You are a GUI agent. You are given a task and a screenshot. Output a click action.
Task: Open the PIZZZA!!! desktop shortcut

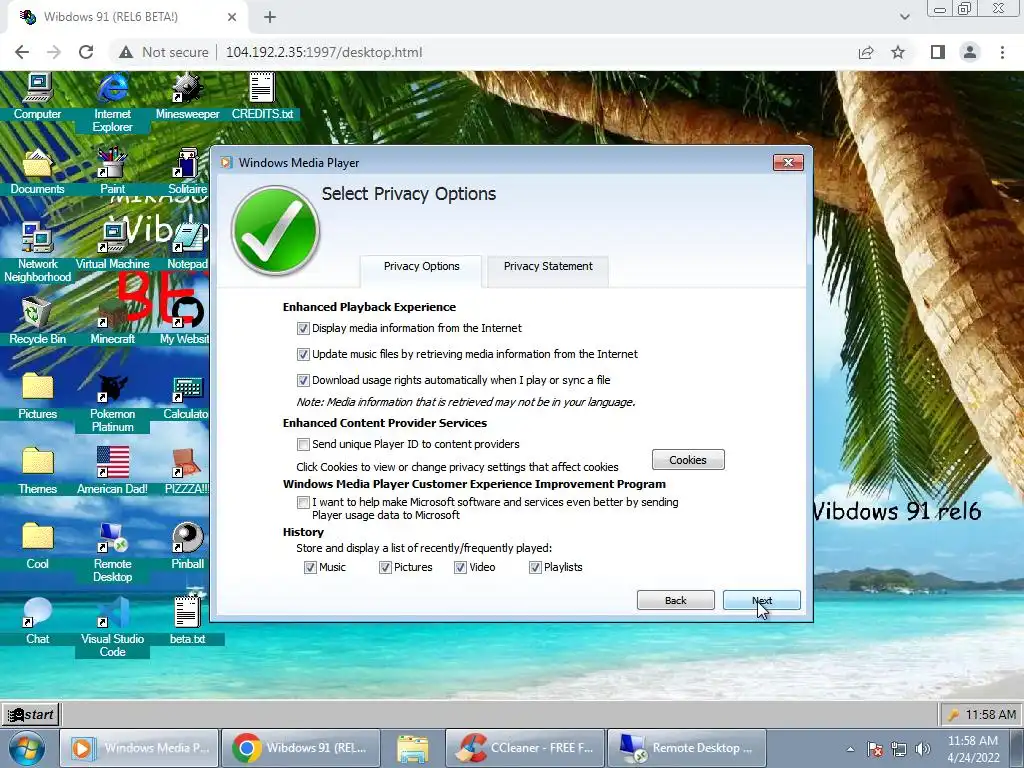(186, 472)
